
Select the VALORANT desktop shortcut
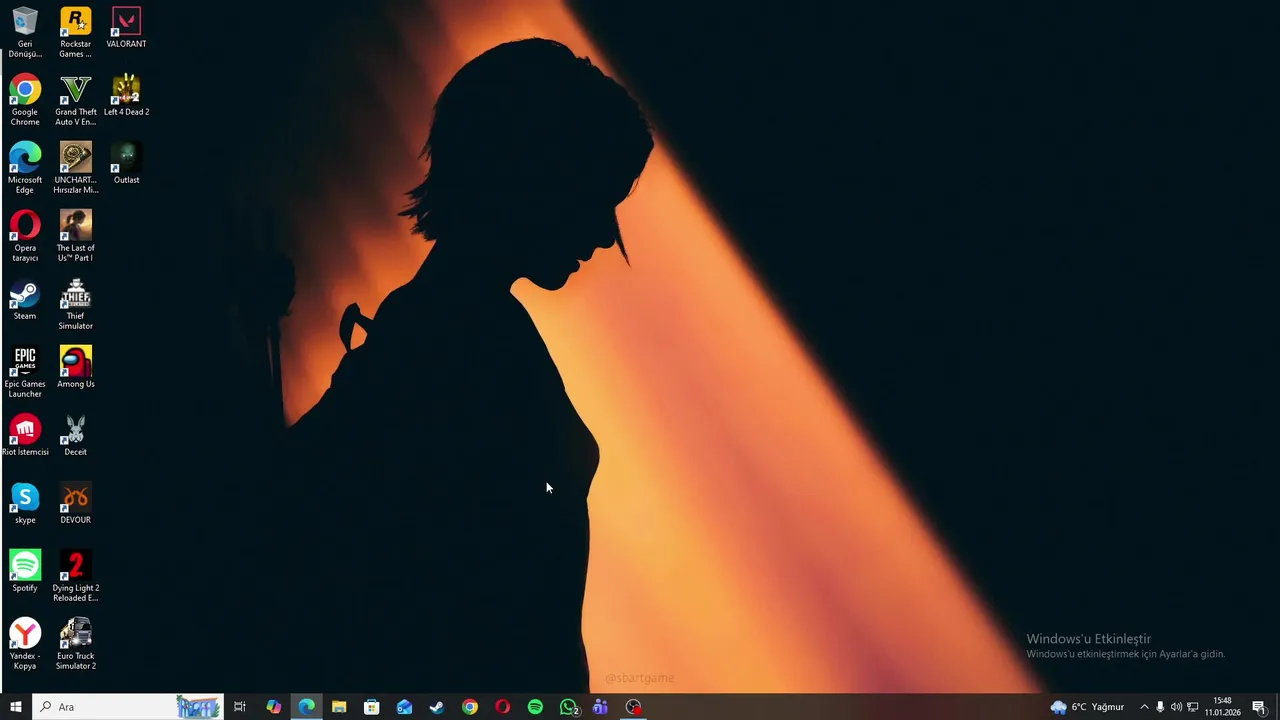click(x=126, y=28)
